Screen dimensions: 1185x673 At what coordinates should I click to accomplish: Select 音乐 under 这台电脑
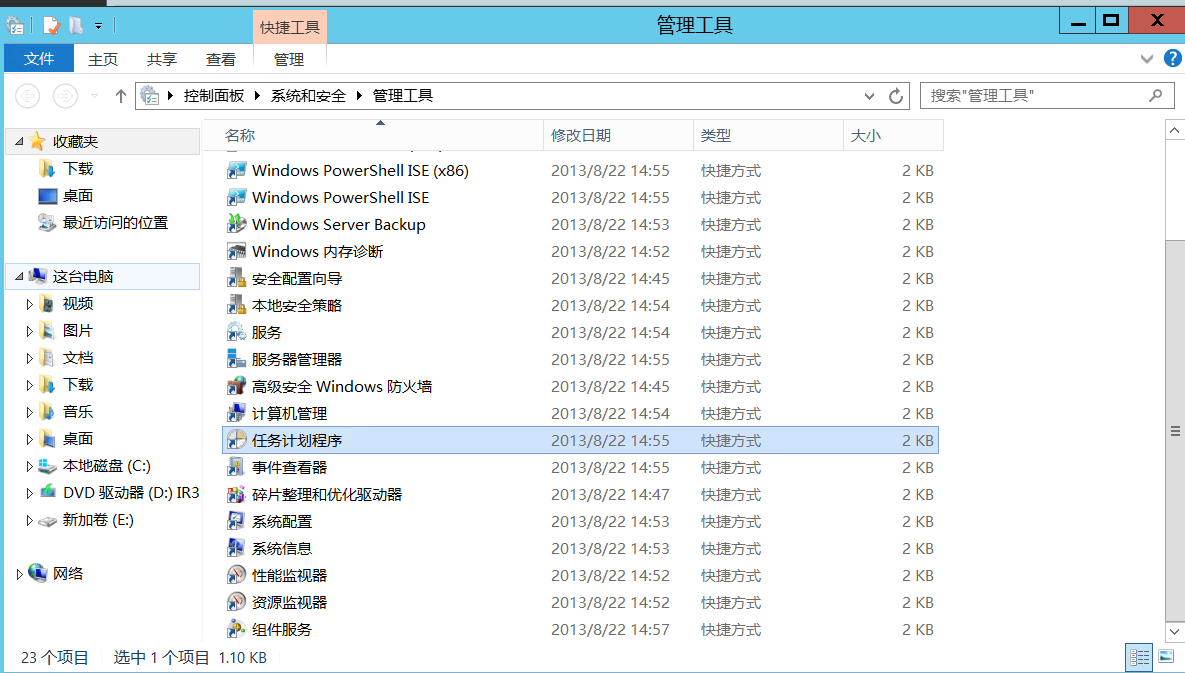[x=78, y=412]
